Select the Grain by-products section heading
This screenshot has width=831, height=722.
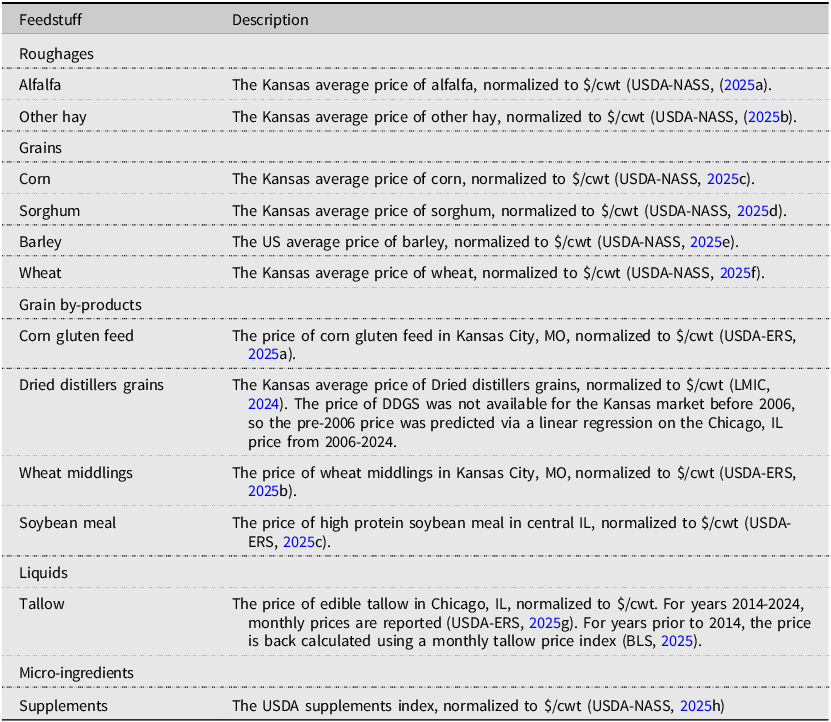80,305
